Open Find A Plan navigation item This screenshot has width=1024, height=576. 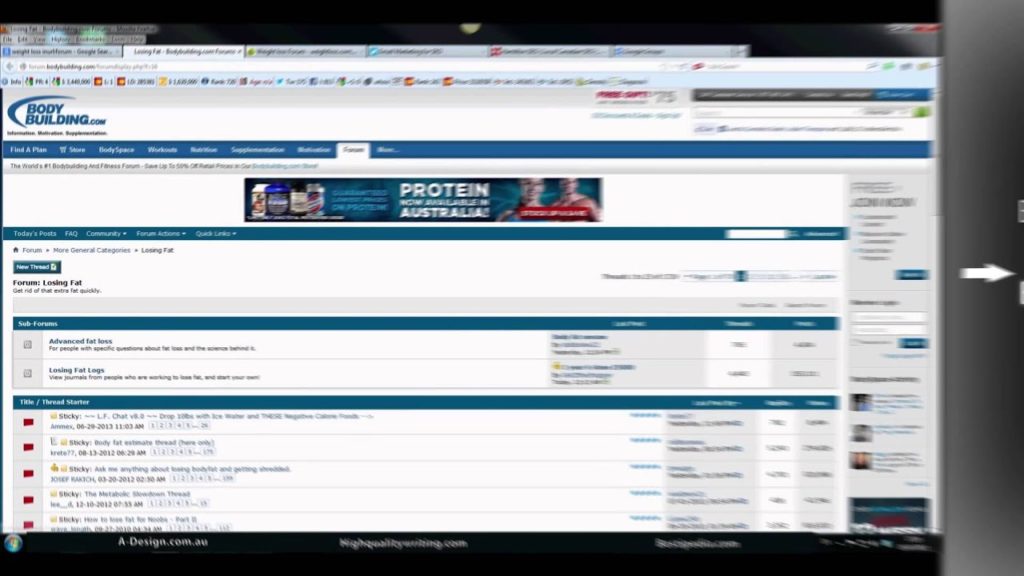click(x=28, y=150)
